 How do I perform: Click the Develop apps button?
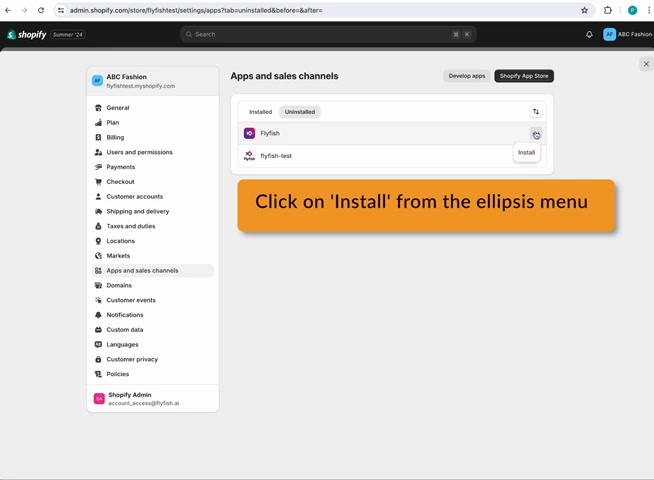(466, 76)
